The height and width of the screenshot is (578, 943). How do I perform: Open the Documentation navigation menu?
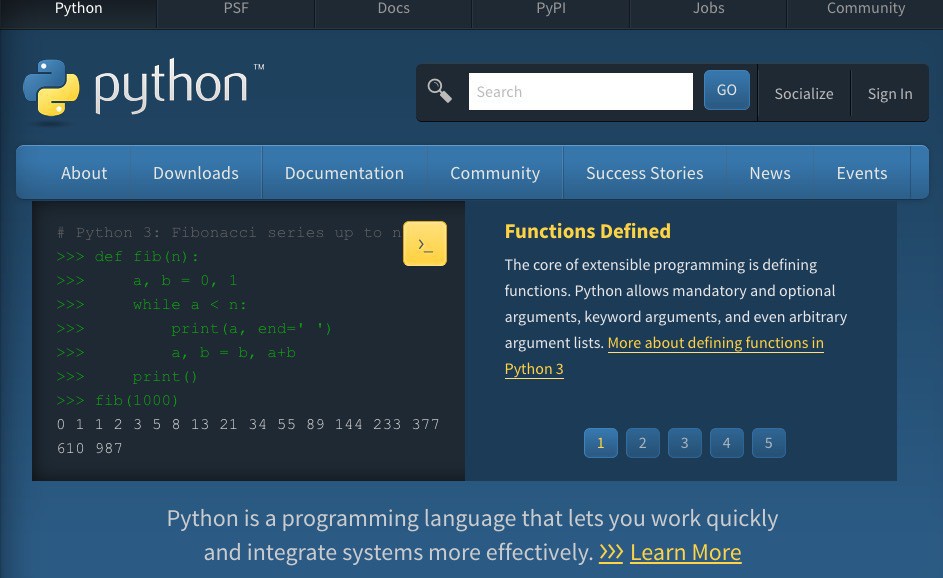pos(344,173)
